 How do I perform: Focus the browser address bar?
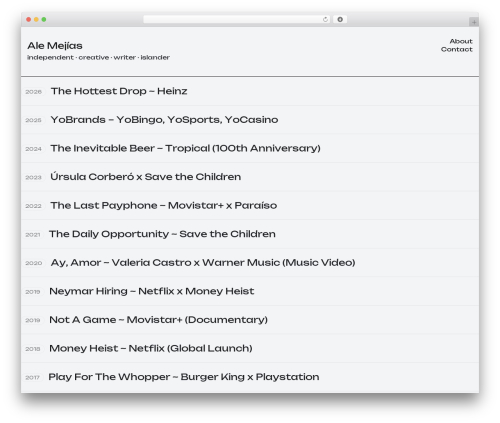pos(237,20)
